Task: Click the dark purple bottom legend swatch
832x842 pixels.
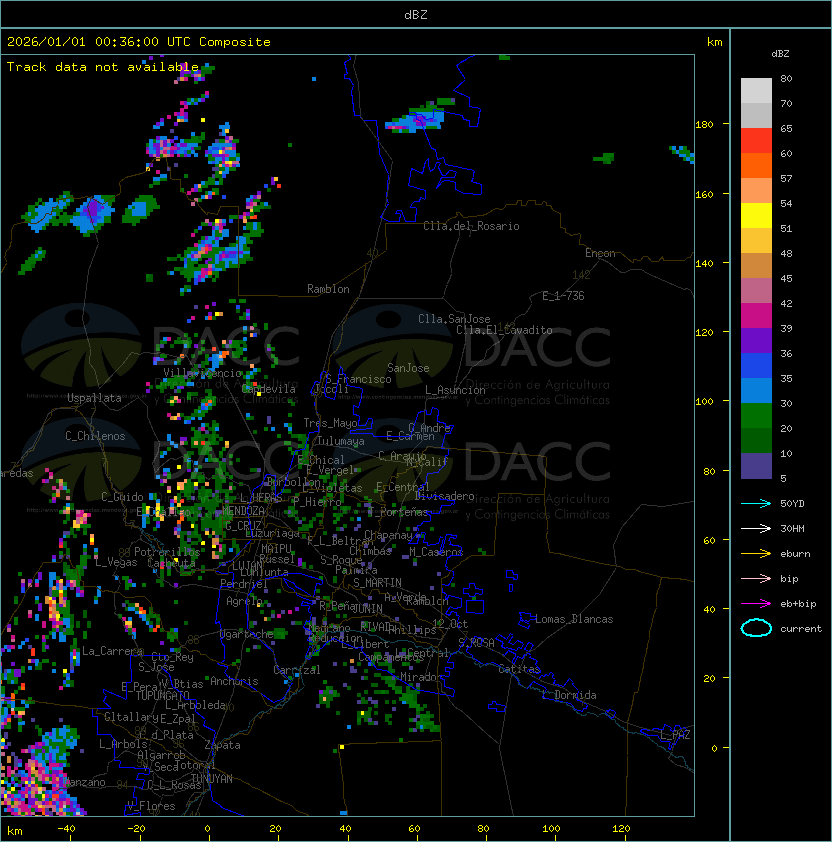Action: point(756,466)
